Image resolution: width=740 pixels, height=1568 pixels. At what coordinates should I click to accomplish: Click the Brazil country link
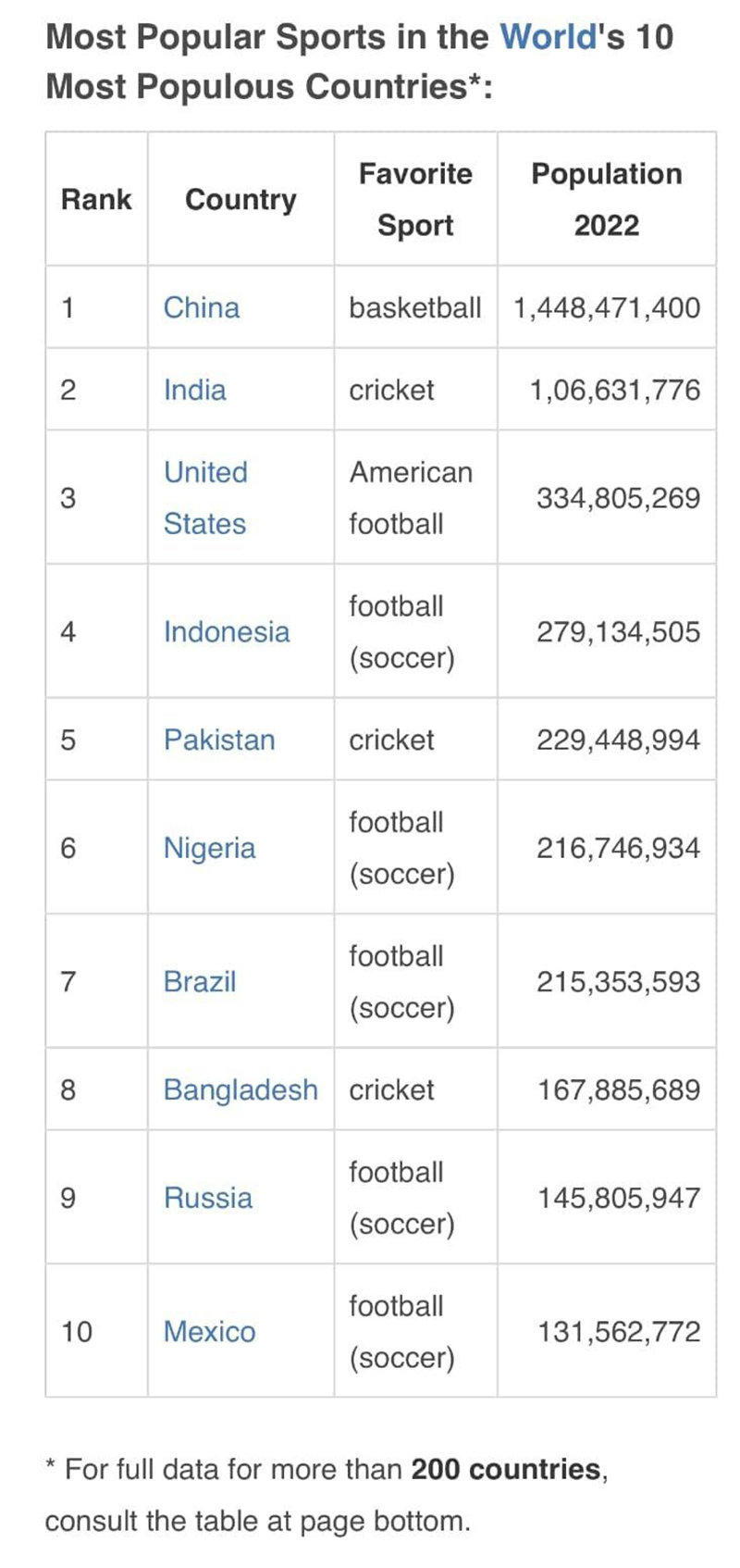(200, 981)
